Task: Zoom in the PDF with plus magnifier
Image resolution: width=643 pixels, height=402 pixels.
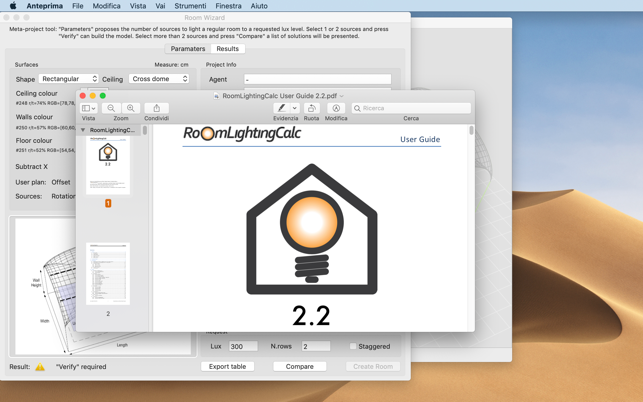Action: point(130,108)
